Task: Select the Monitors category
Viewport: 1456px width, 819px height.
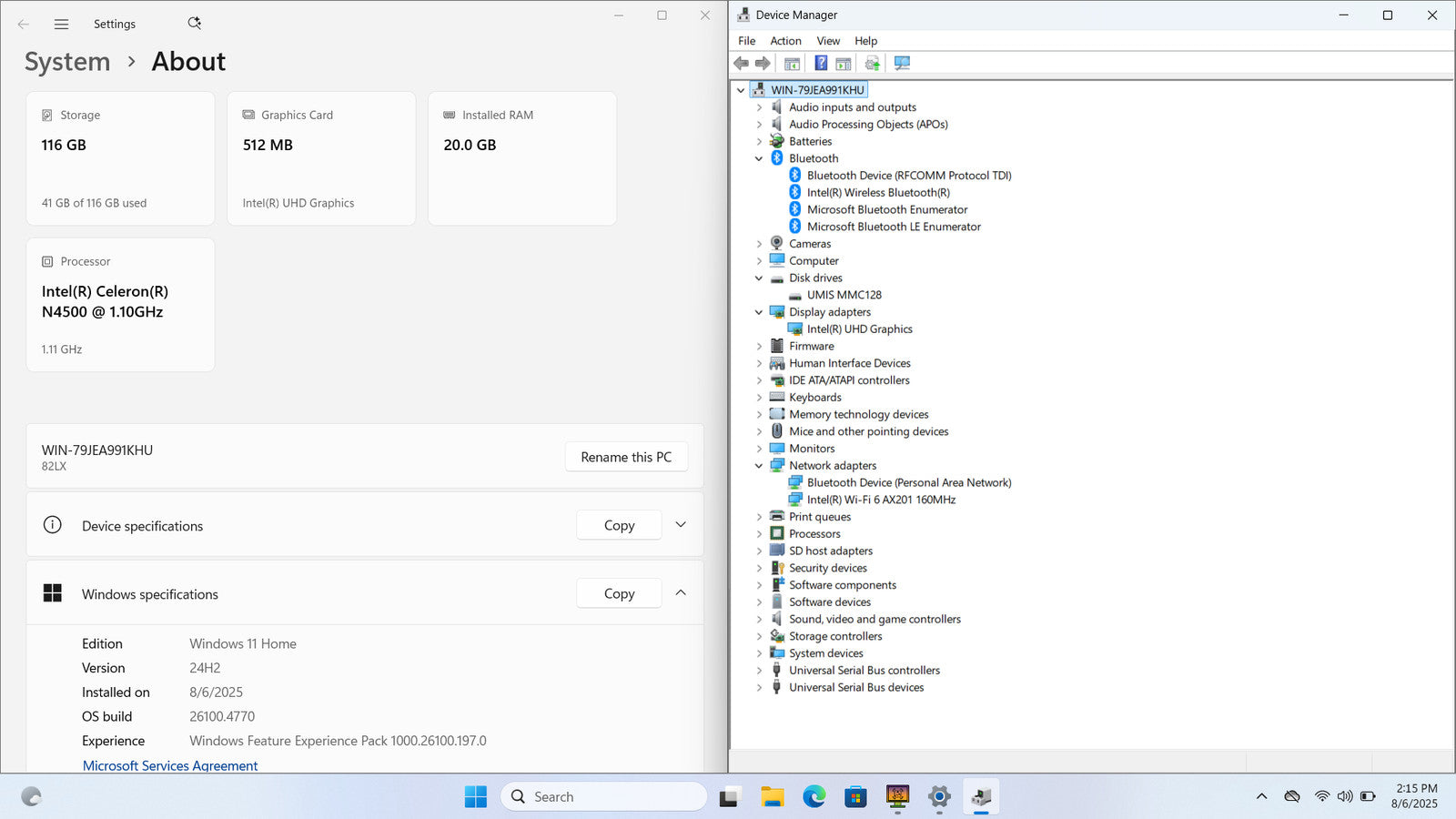Action: pos(812,449)
